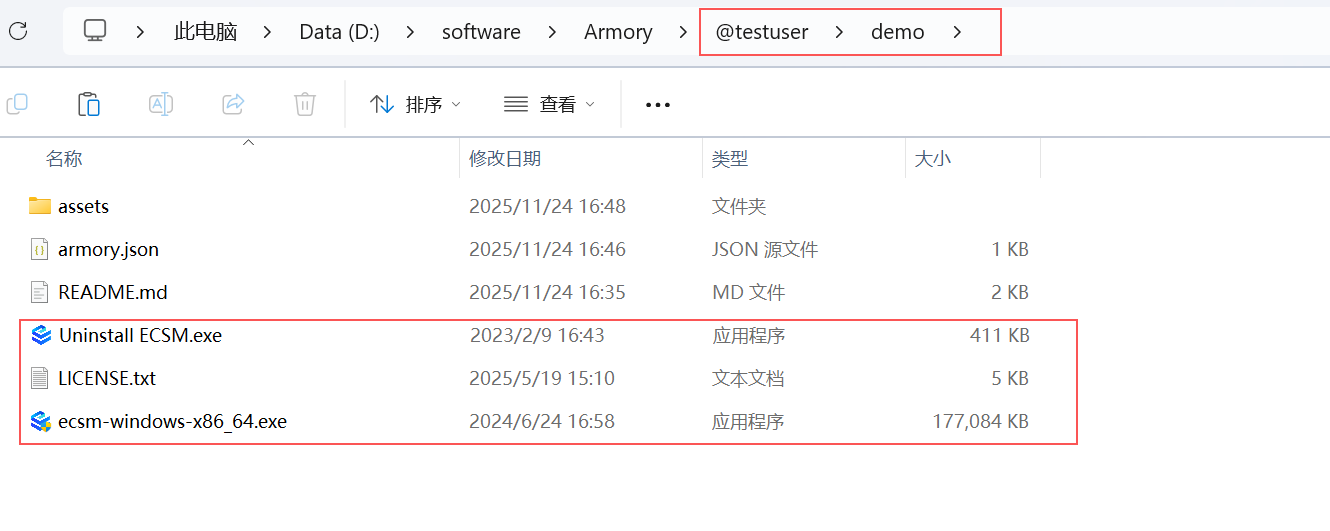Click the delete trash can icon
The height and width of the screenshot is (531, 1330).
pyautogui.click(x=305, y=104)
